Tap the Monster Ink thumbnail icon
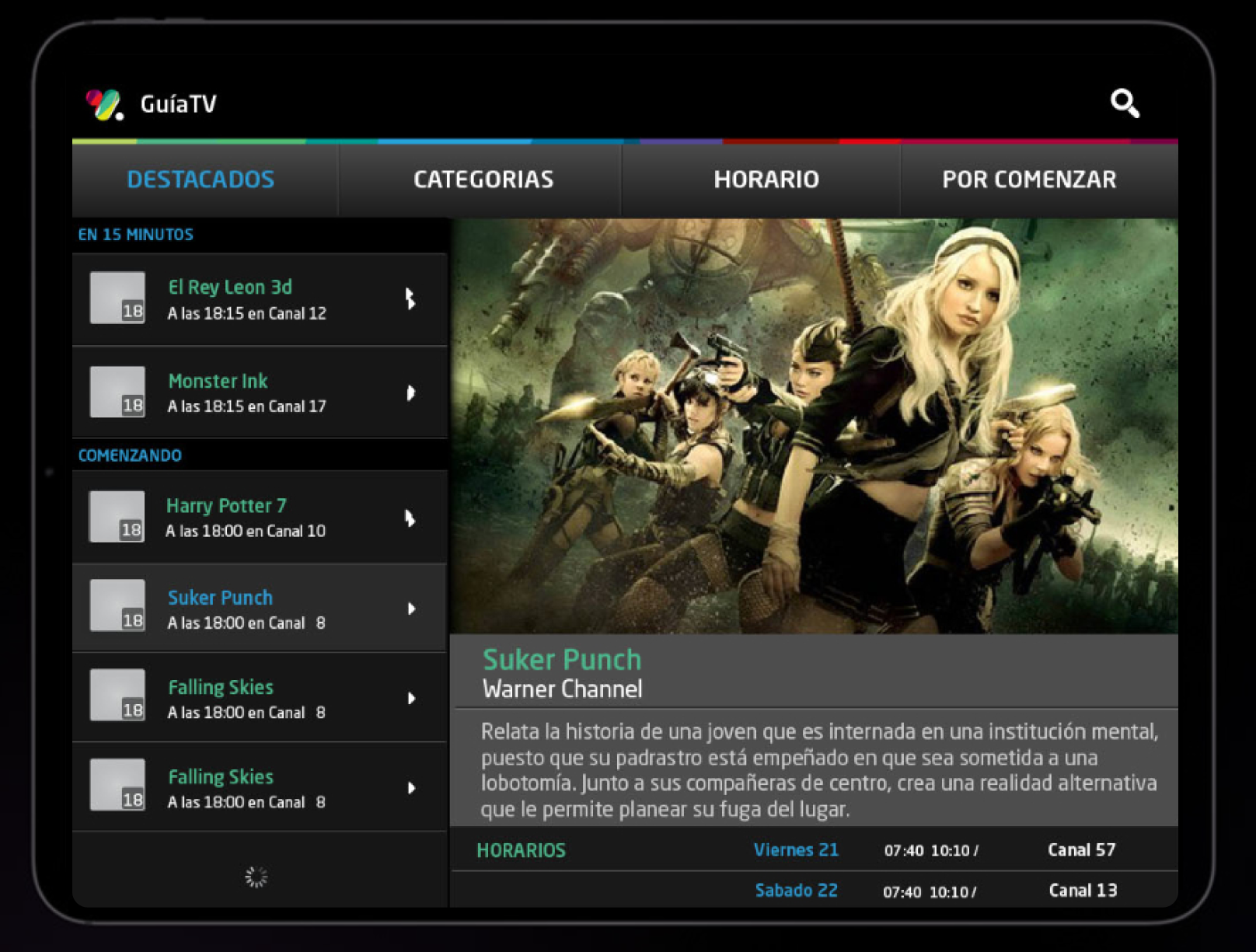Image resolution: width=1256 pixels, height=952 pixels. (x=117, y=392)
